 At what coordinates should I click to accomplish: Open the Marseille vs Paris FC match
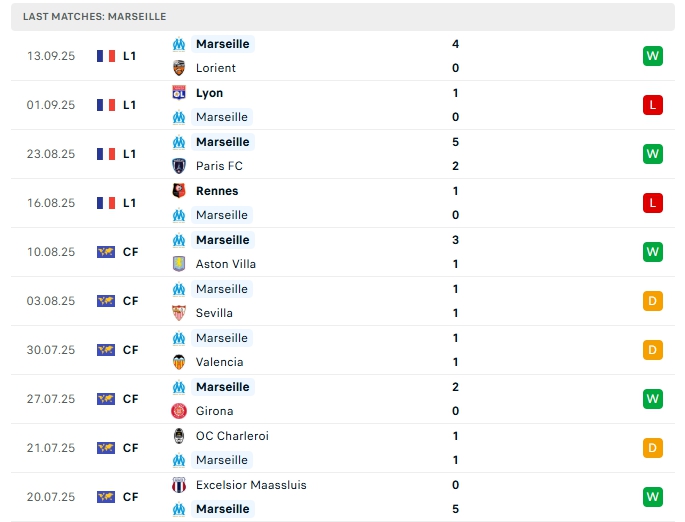pyautogui.click(x=342, y=154)
